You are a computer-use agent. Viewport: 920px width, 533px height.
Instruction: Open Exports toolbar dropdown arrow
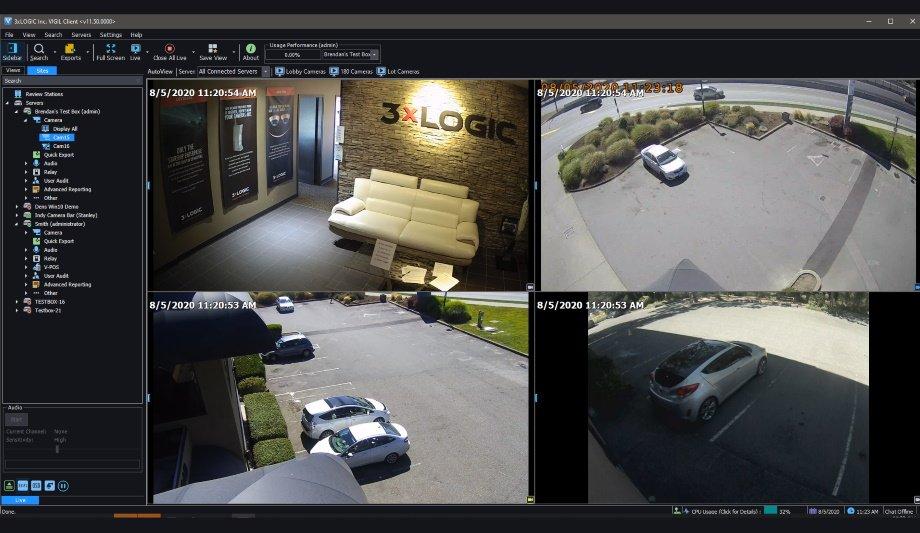(87, 52)
